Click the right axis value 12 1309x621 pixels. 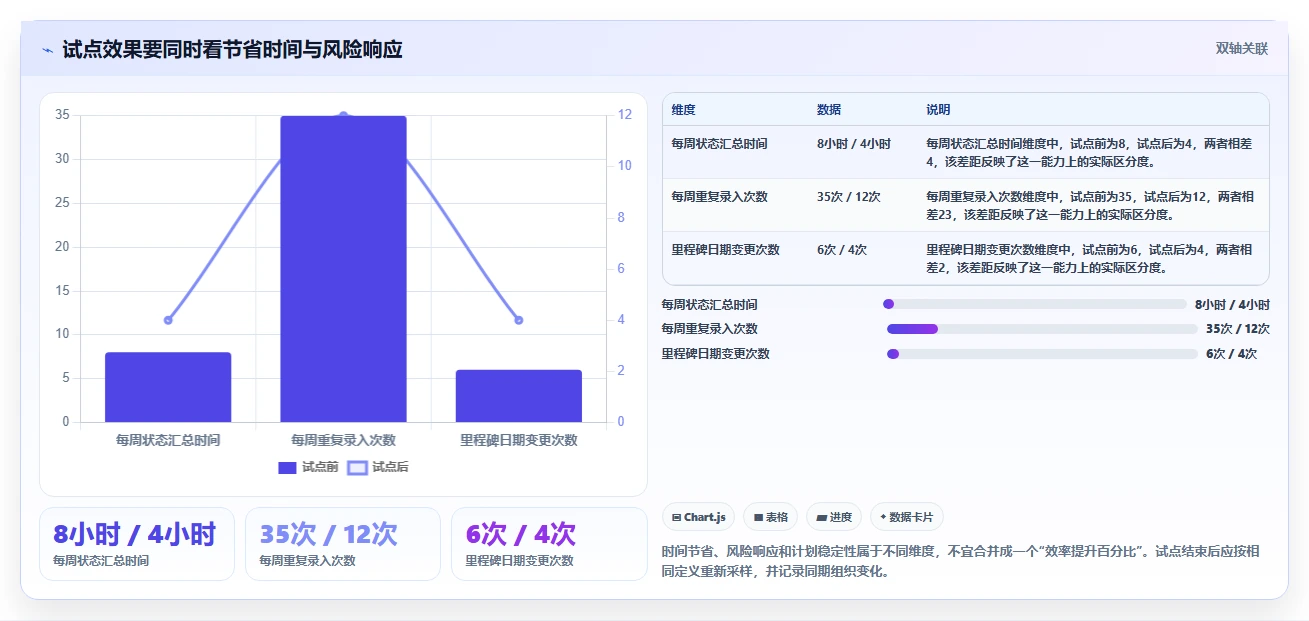tap(624, 115)
